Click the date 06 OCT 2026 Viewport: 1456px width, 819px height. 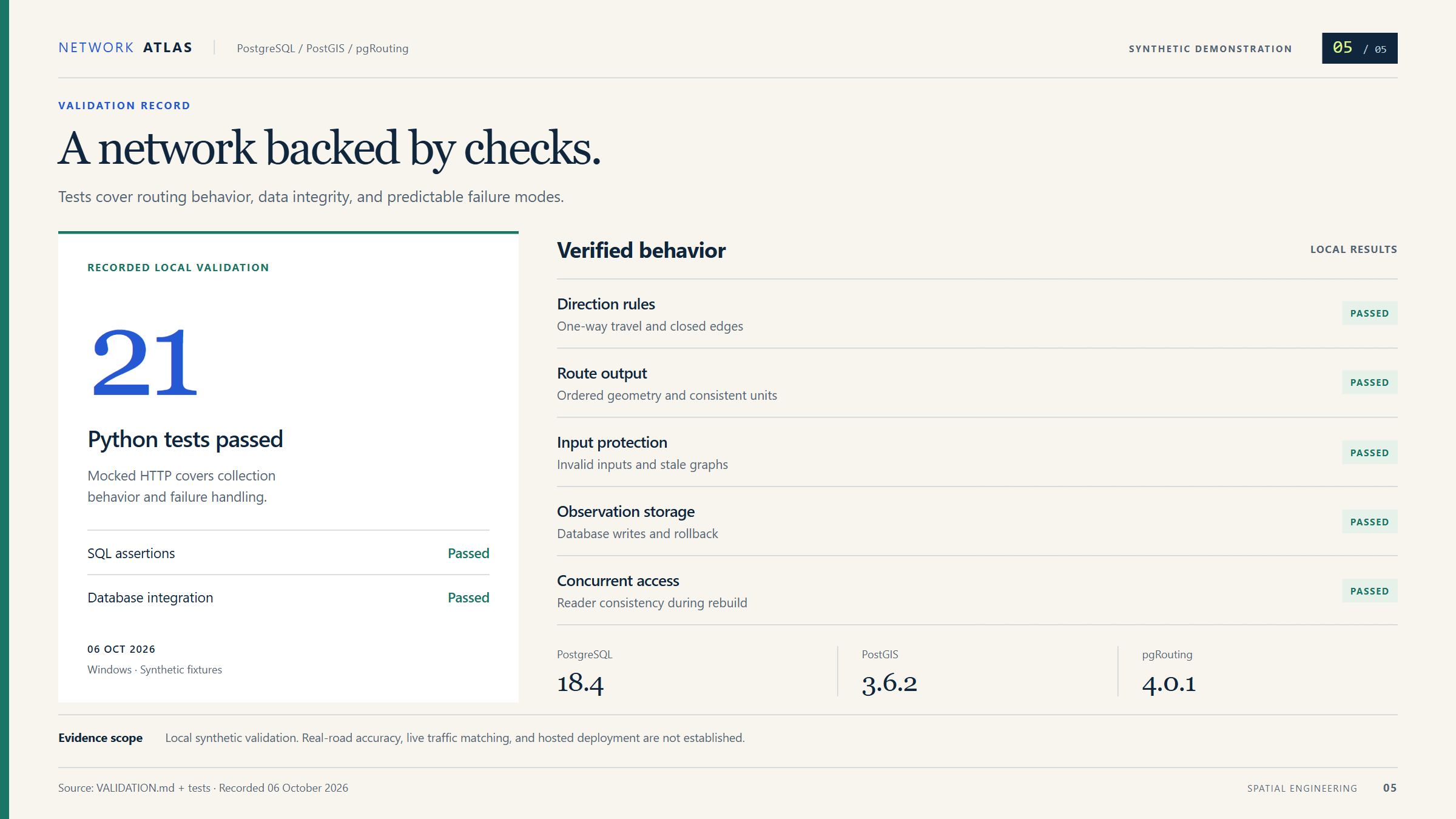[x=121, y=649]
